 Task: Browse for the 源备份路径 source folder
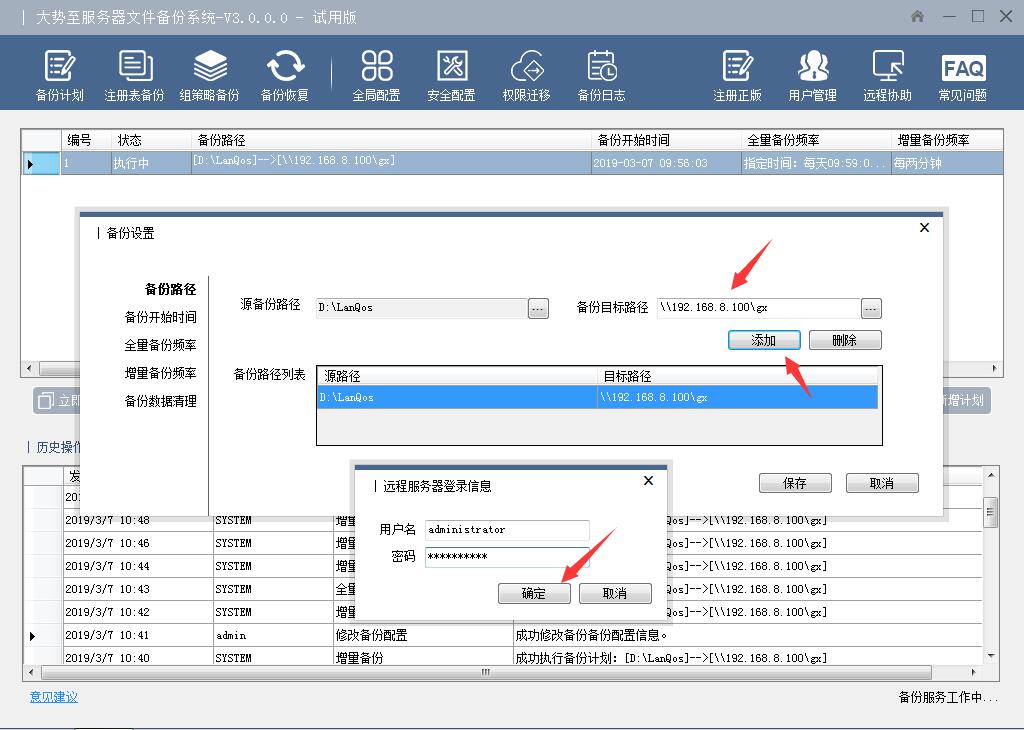click(x=539, y=309)
